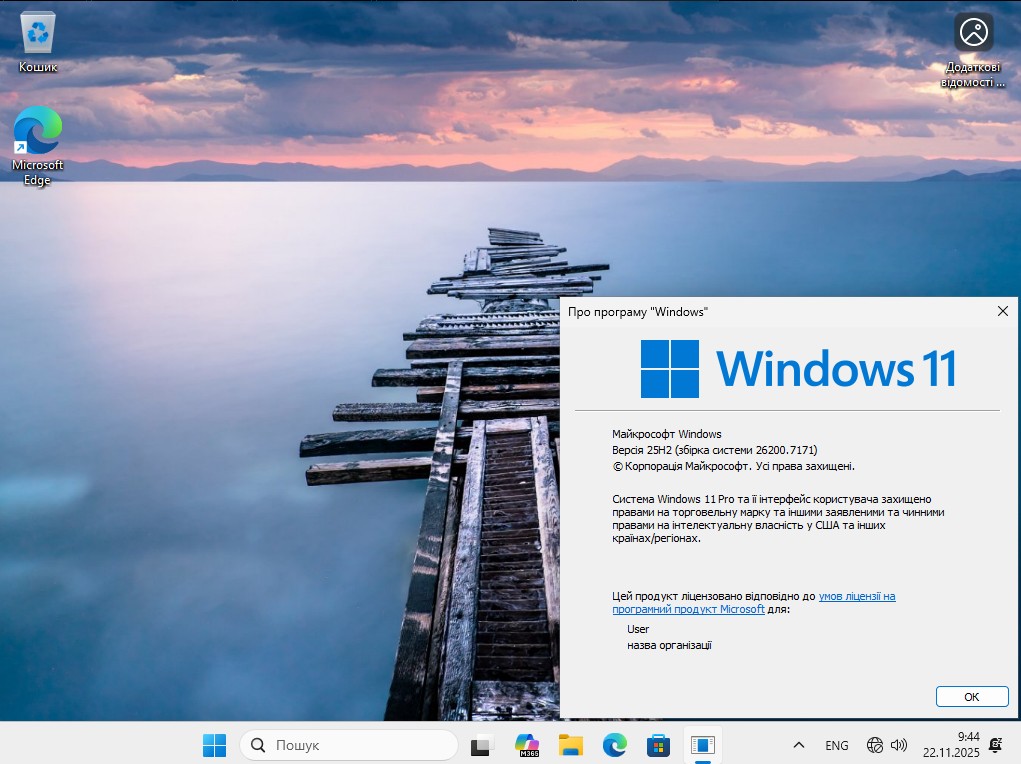Screen dimensions: 1021x764
Task: Click the "Майкрософт Windows" text line
Action: point(667,434)
